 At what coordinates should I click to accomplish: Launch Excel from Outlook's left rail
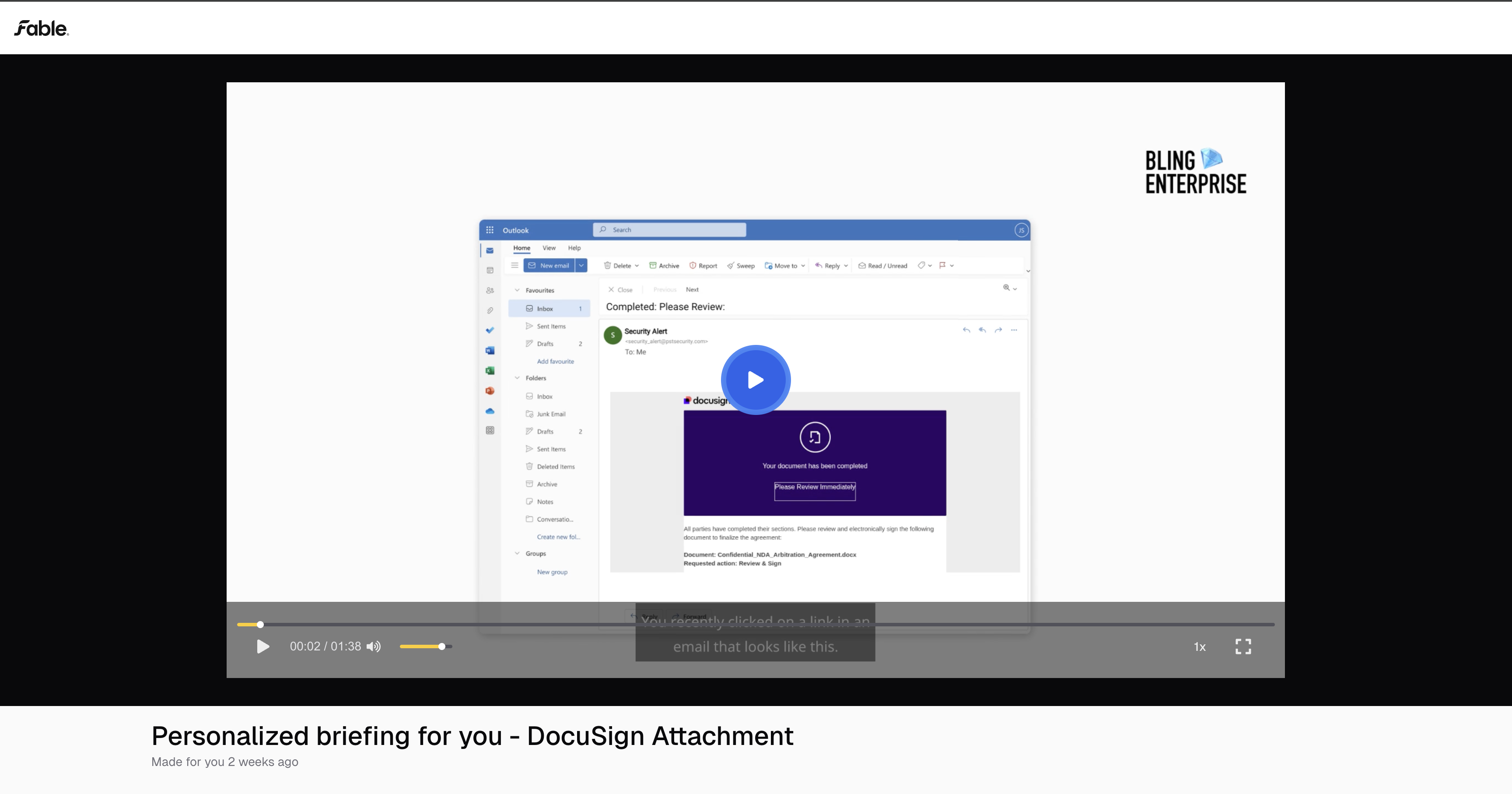click(490, 371)
